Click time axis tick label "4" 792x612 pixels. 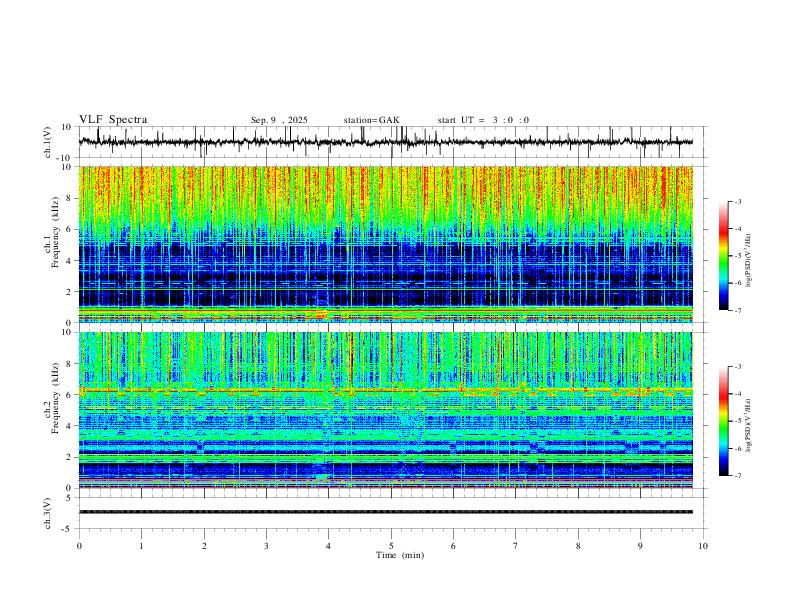[x=329, y=546]
